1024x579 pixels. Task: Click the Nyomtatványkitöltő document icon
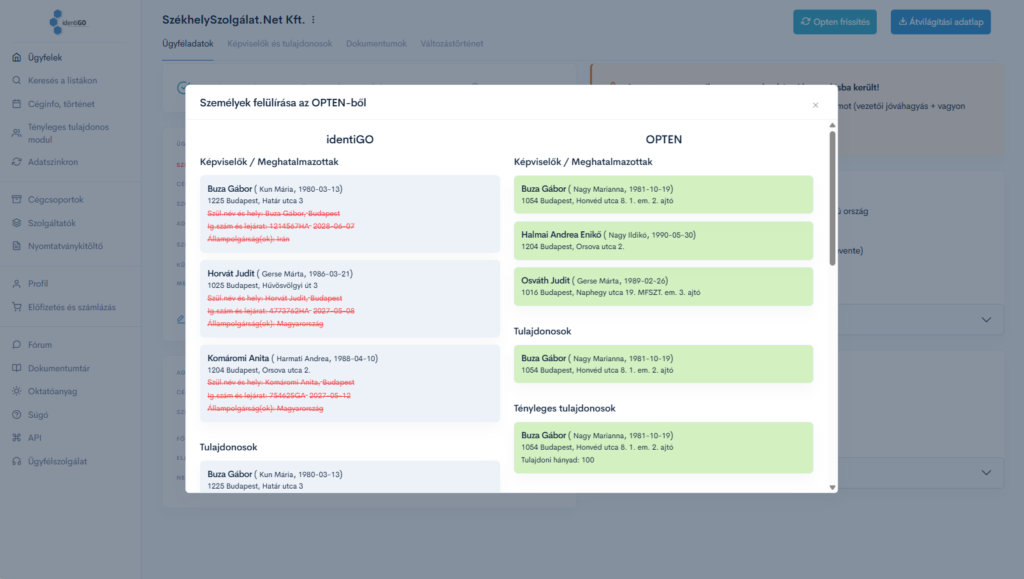coord(16,246)
